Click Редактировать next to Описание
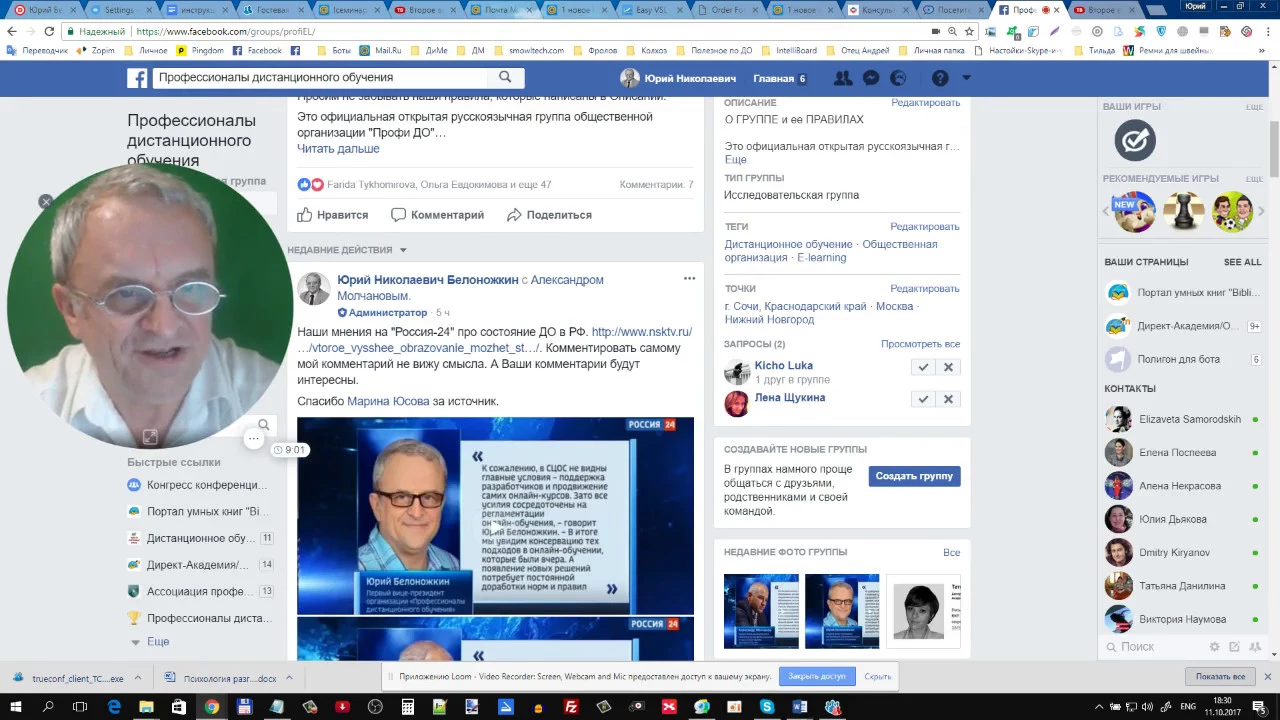1280x720 pixels. (x=925, y=103)
